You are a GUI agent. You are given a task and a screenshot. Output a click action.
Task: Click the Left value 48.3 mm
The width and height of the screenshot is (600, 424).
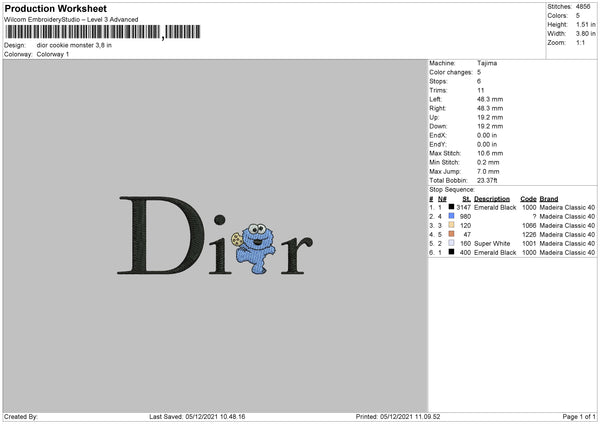click(x=490, y=99)
